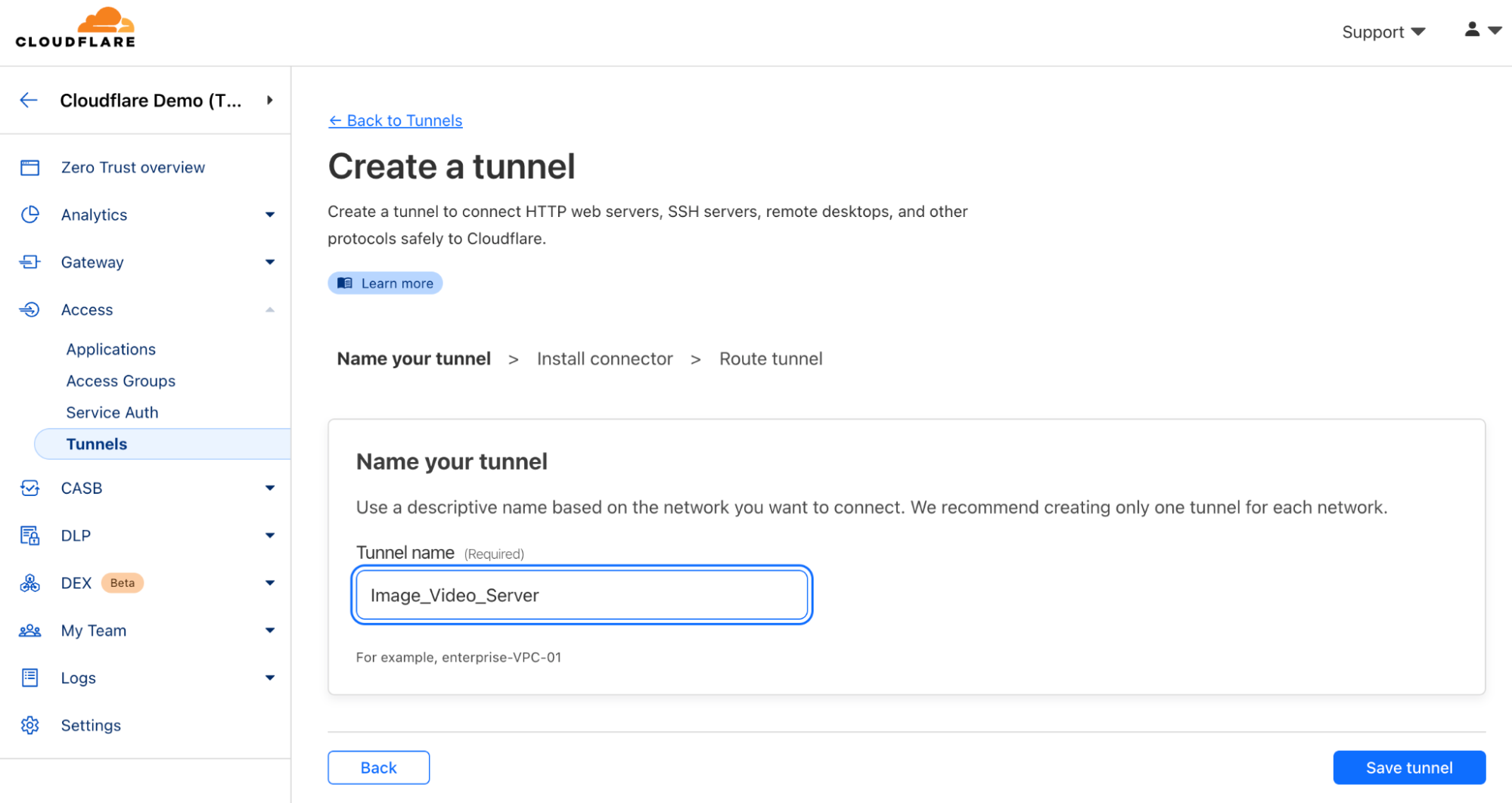This screenshot has height=803, width=1512.
Task: Collapse the Access menu chevron
Action: pyautogui.click(x=269, y=309)
